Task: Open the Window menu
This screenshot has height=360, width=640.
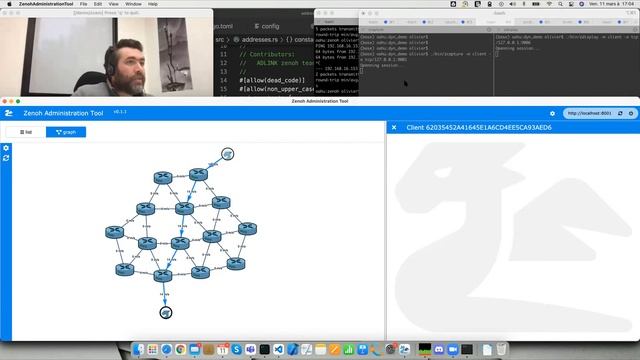Action: [133, 4]
